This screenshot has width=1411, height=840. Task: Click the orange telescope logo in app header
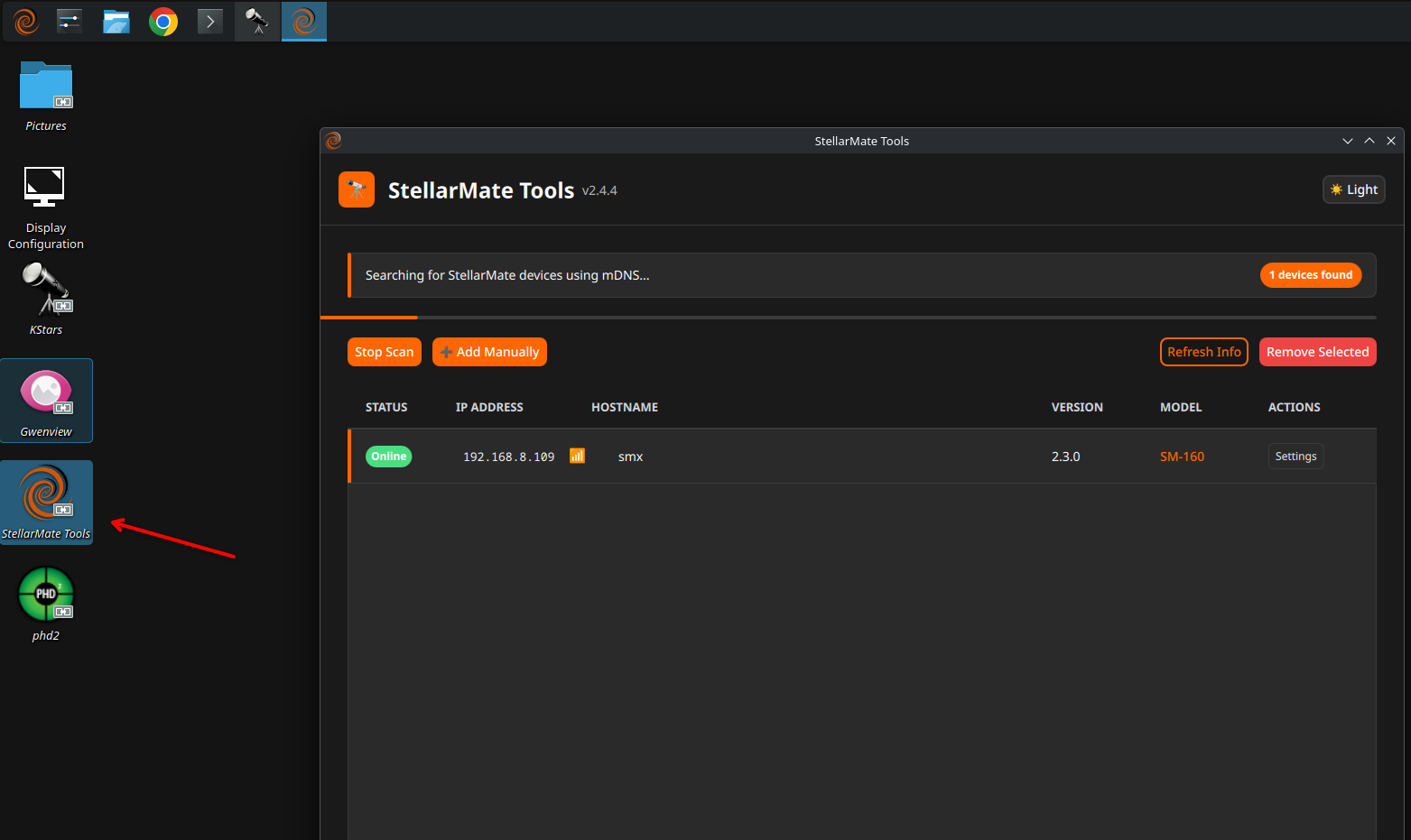(357, 189)
